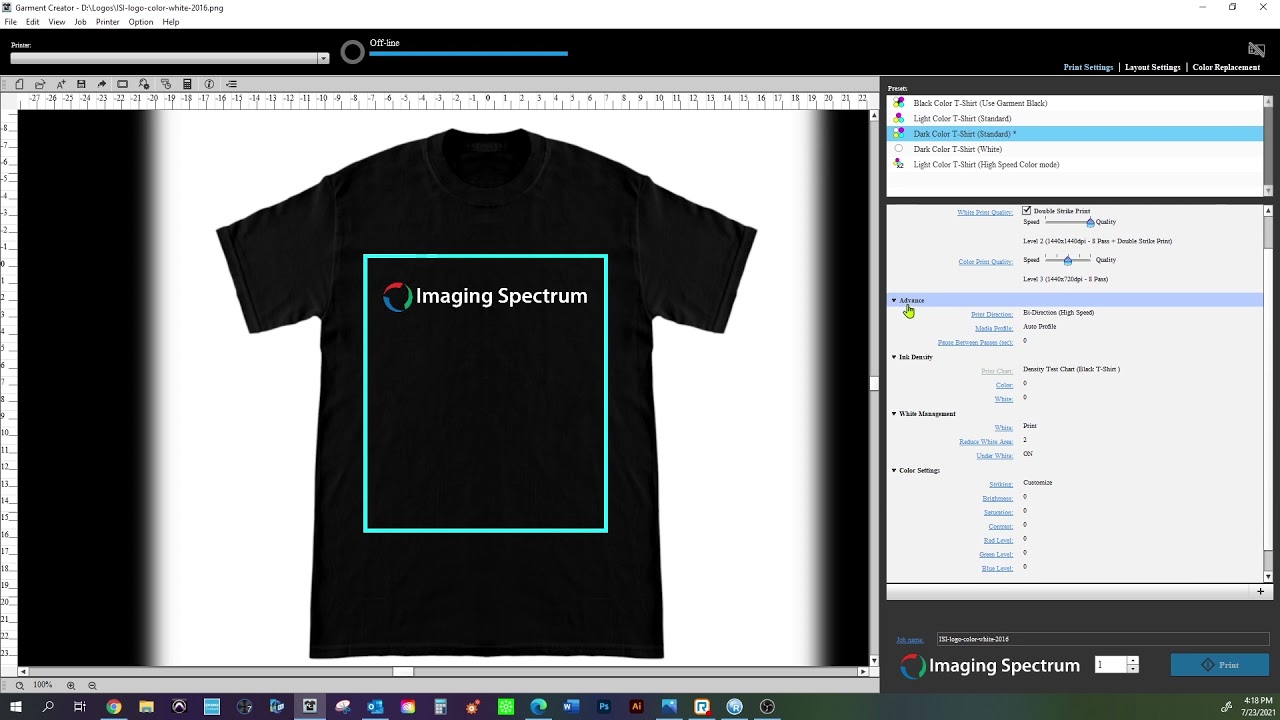
Task: Add a preset with the plus icon
Action: coord(1260,591)
